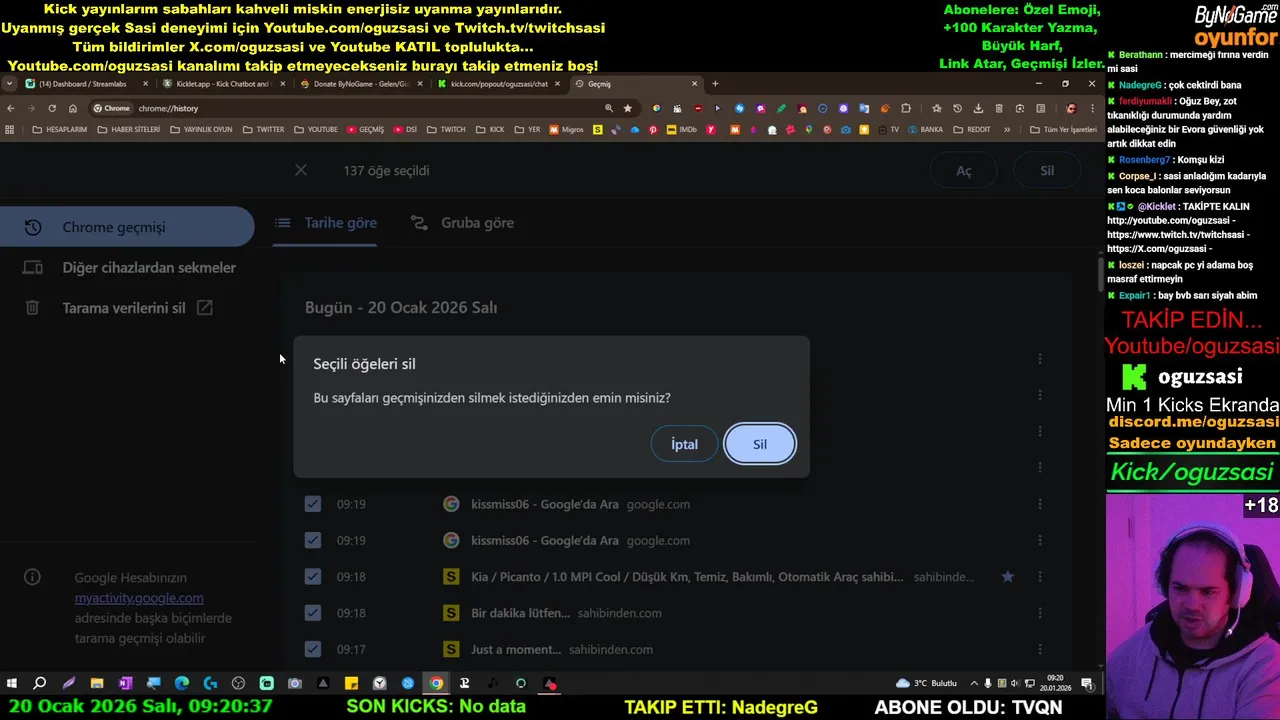Confirm deletion with the Sil button in dialog
Image resolution: width=1280 pixels, height=720 pixels.
click(760, 444)
